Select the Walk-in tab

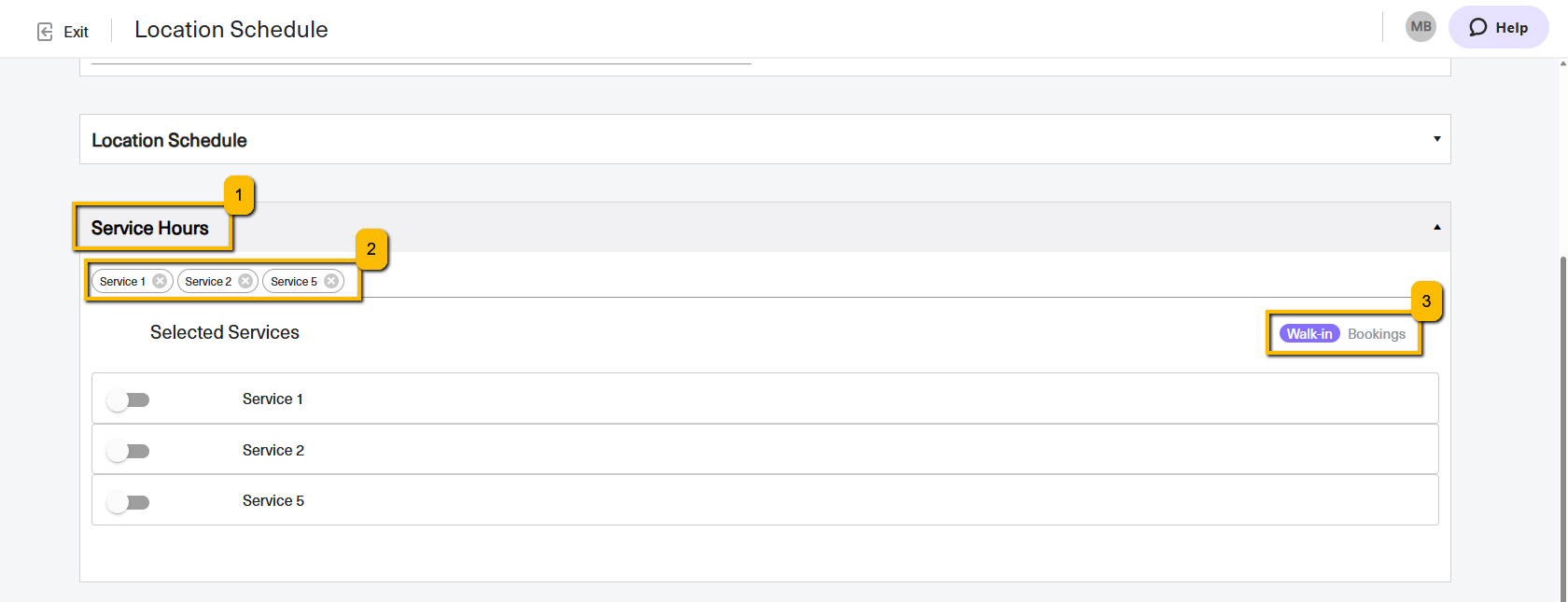click(1309, 334)
